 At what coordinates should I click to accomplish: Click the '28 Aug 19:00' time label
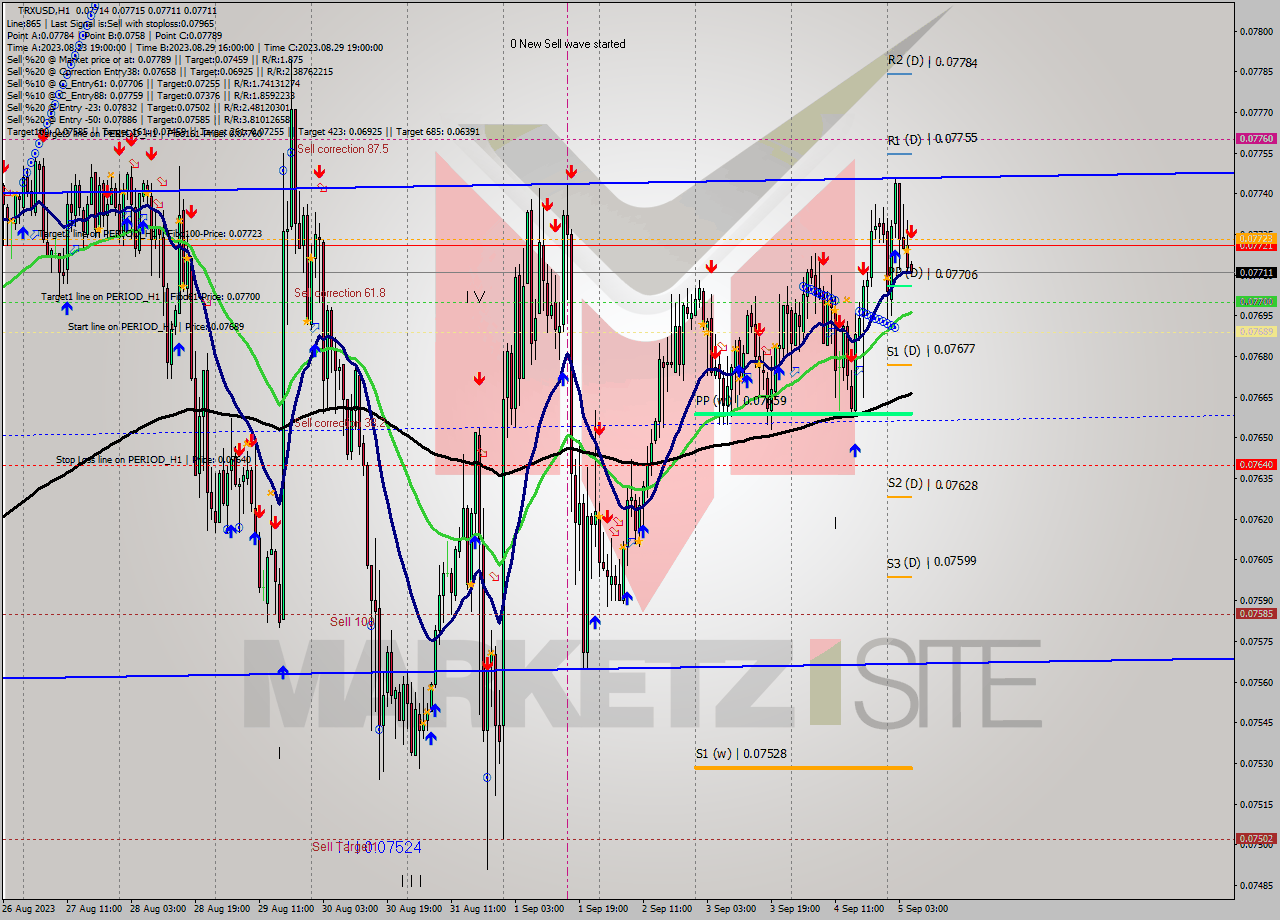[x=220, y=909]
